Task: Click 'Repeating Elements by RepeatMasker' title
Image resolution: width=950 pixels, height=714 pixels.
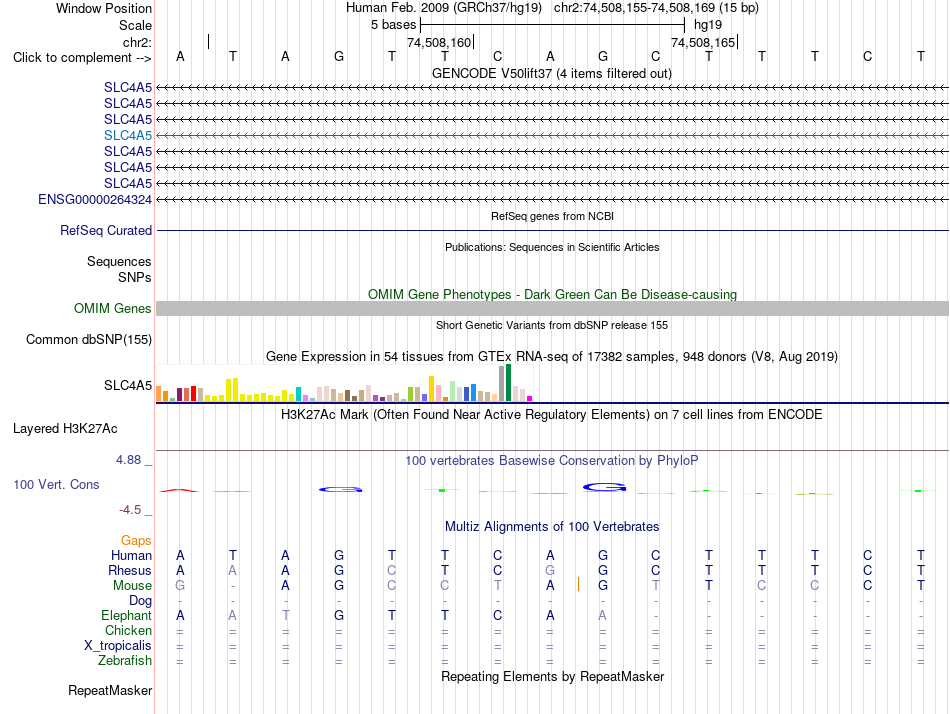Action: click(552, 676)
